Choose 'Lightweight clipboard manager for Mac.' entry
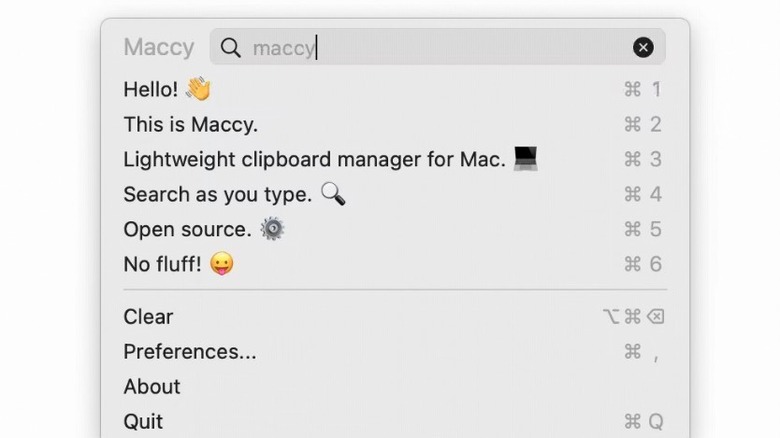The height and width of the screenshot is (438, 780). click(x=314, y=159)
